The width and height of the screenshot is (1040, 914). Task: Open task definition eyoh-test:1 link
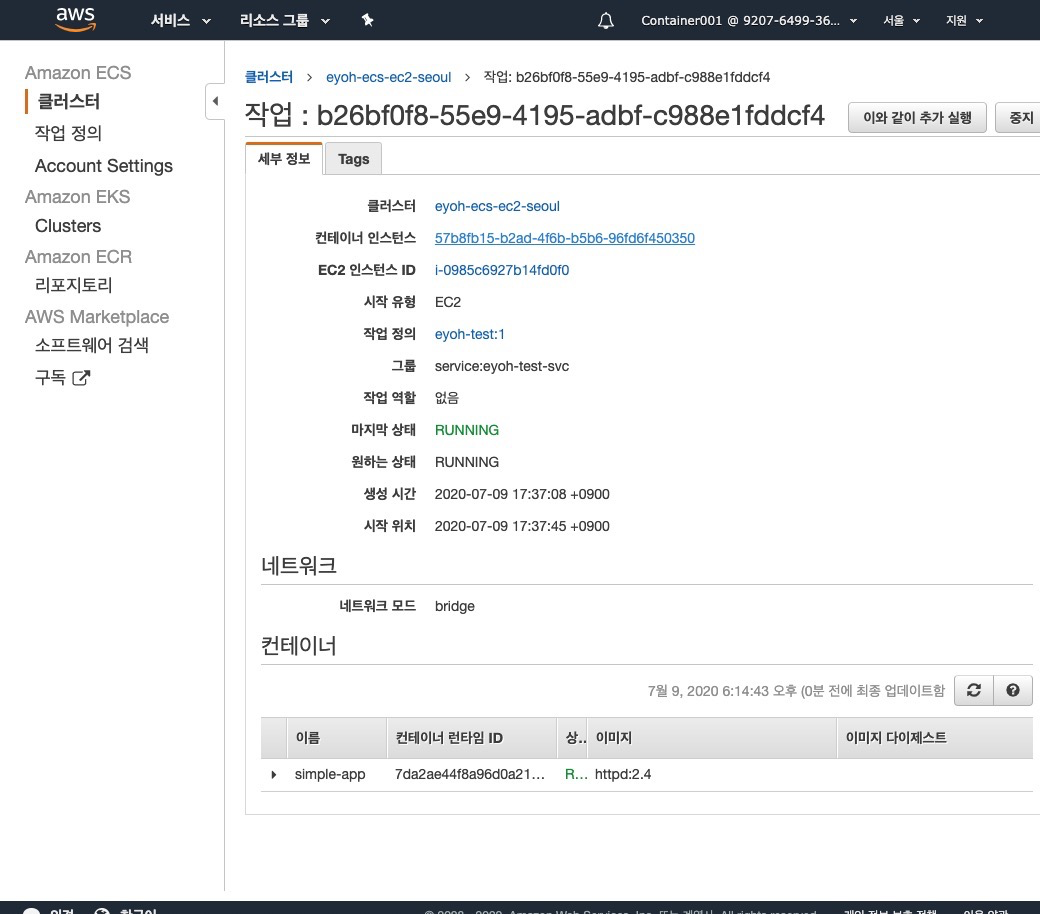(470, 334)
